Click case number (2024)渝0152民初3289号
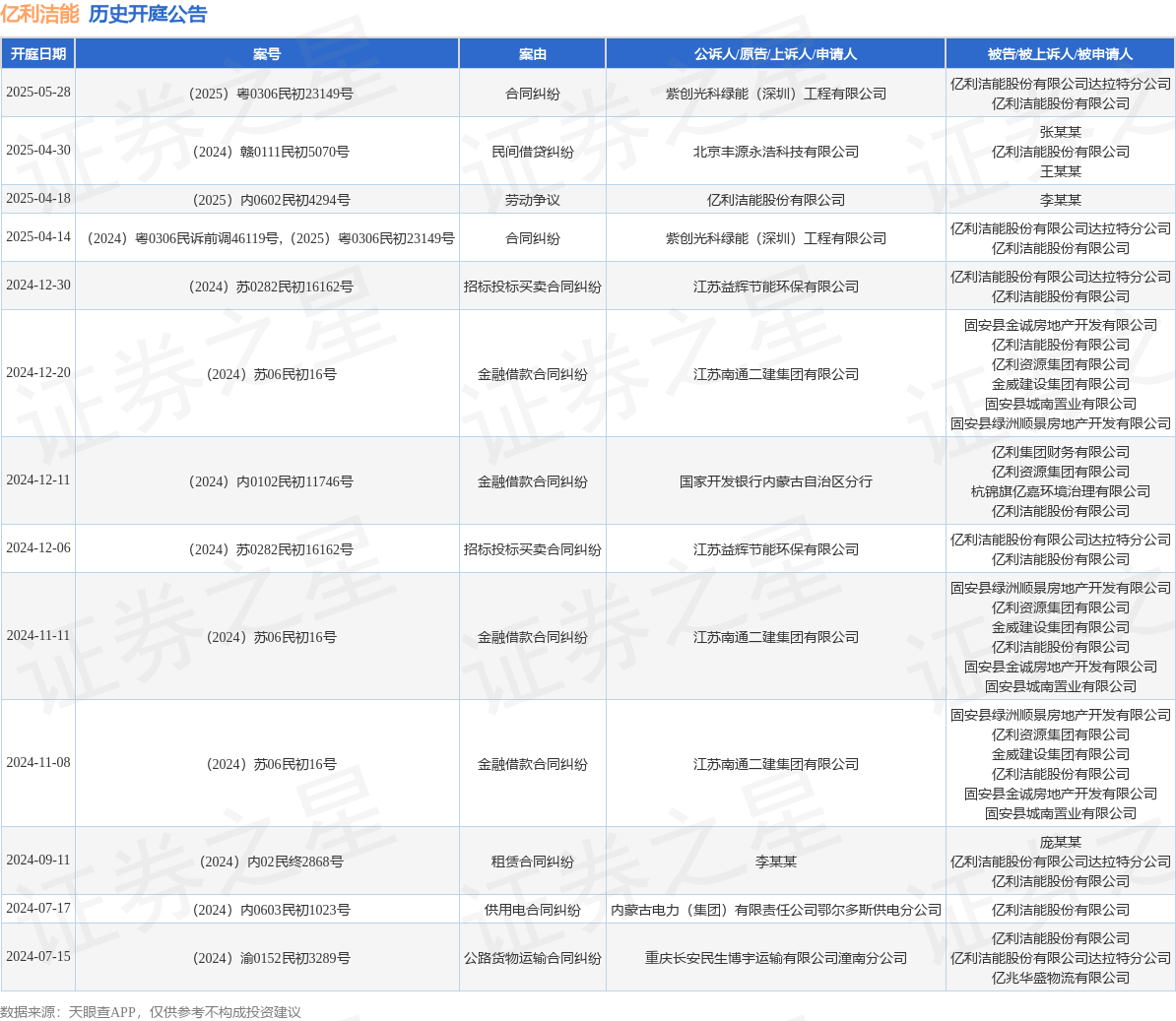This screenshot has height=1021, width=1176. point(272,958)
